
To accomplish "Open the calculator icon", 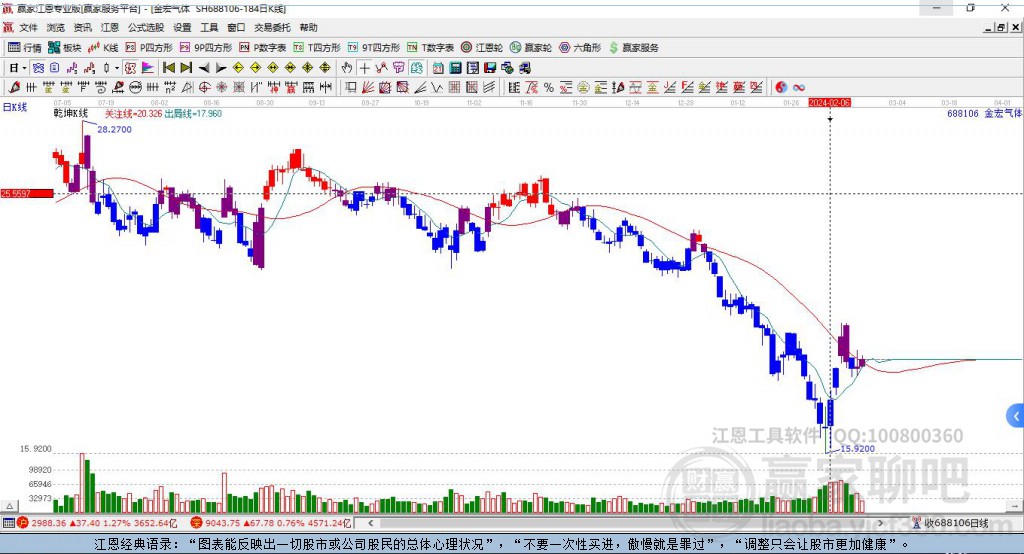I will (455, 67).
